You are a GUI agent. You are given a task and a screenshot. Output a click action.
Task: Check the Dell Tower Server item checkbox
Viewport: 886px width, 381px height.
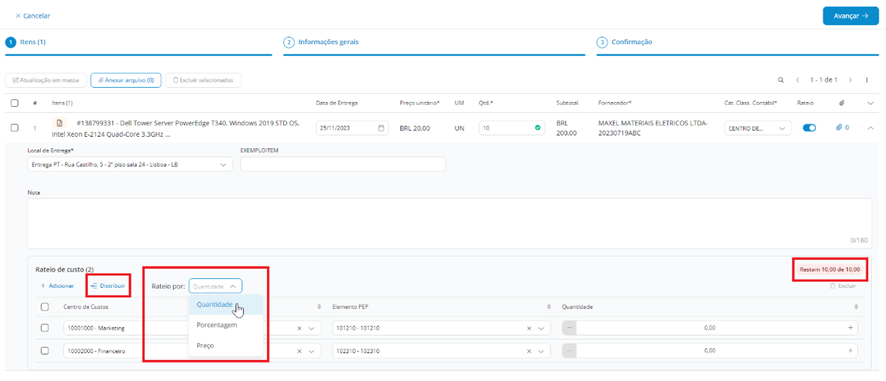[x=15, y=128]
